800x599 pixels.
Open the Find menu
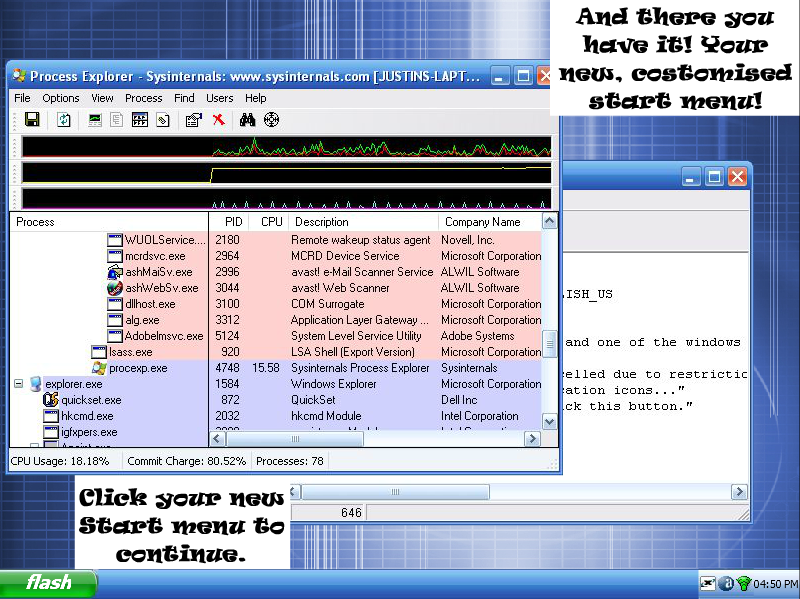click(x=184, y=98)
